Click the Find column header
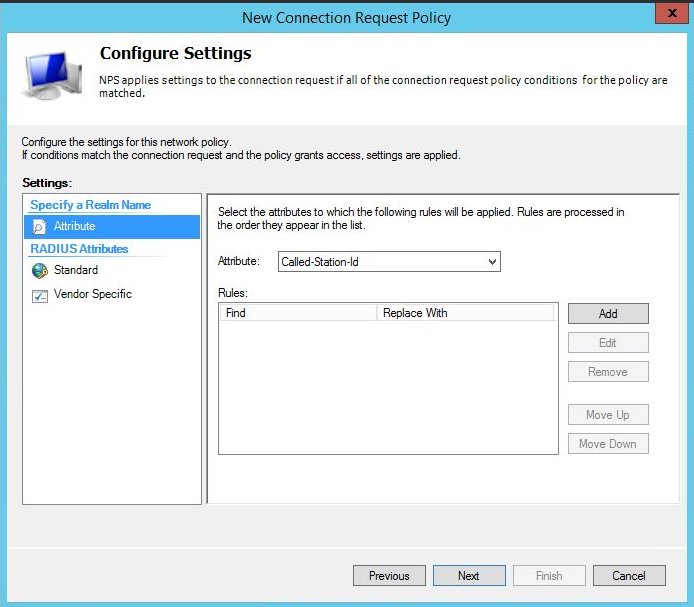Image resolution: width=694 pixels, height=607 pixels. (x=298, y=313)
